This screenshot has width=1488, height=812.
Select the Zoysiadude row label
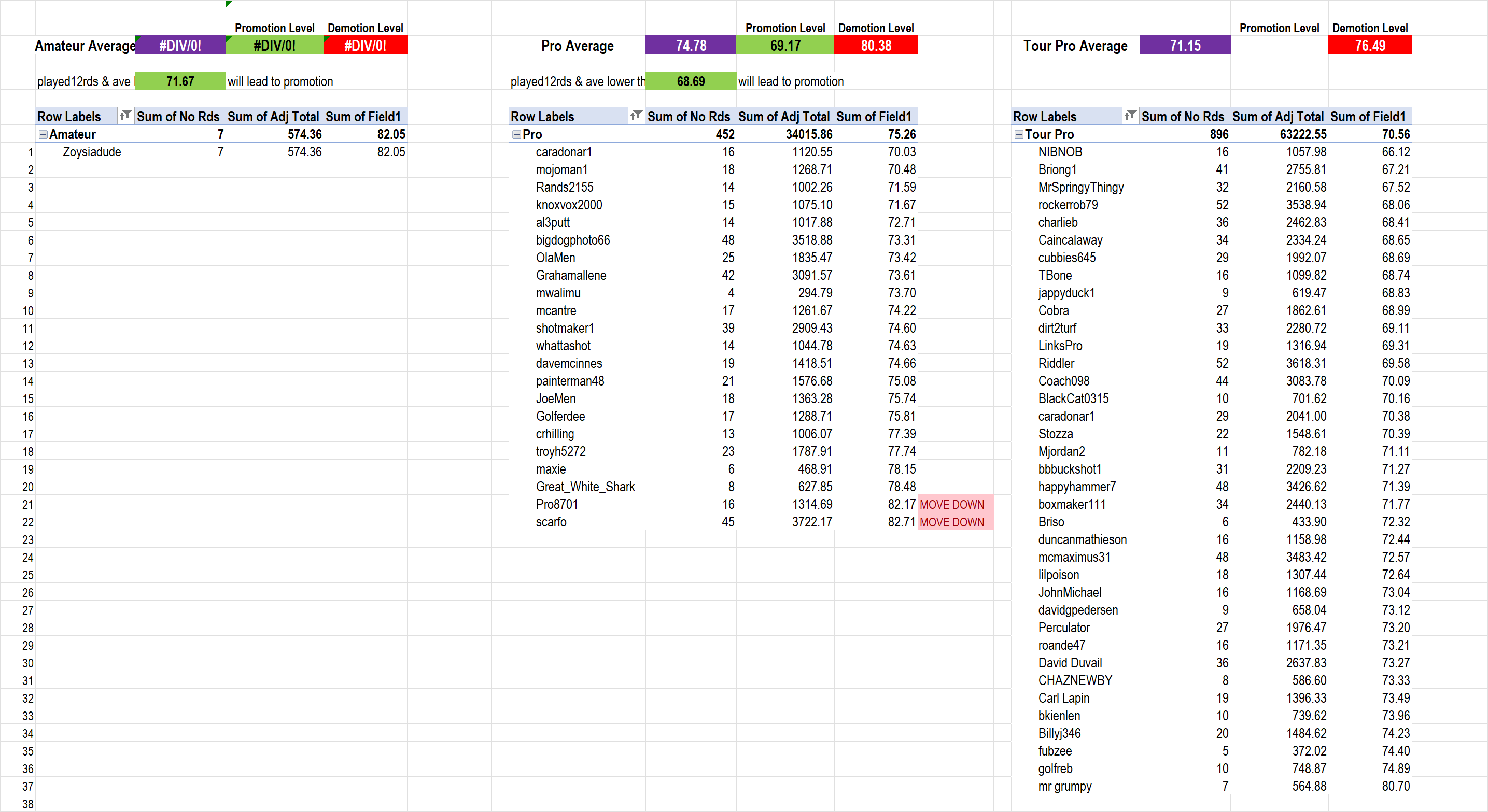[x=92, y=152]
